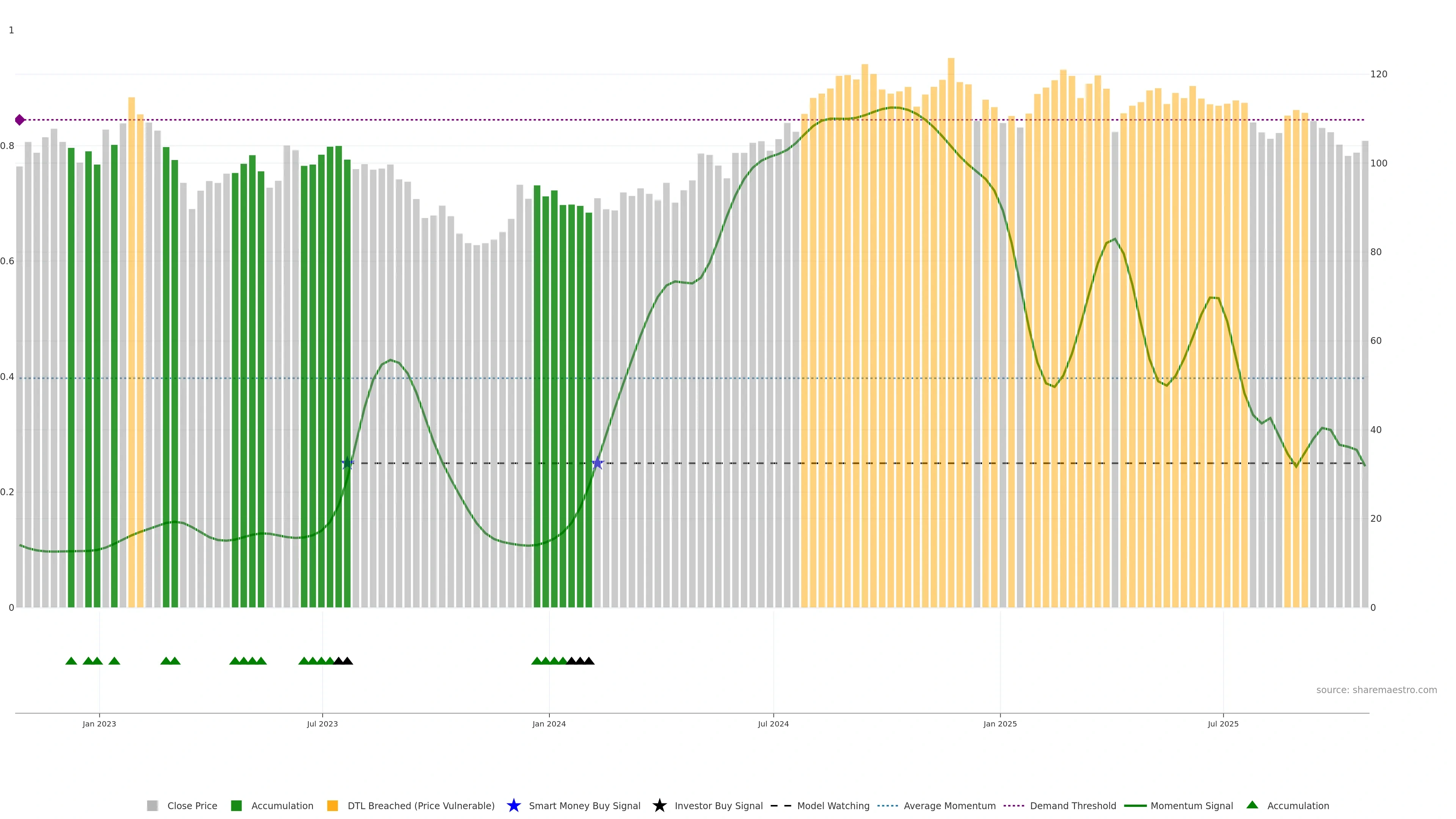Click the Jul 2025 axis label

1222,723
